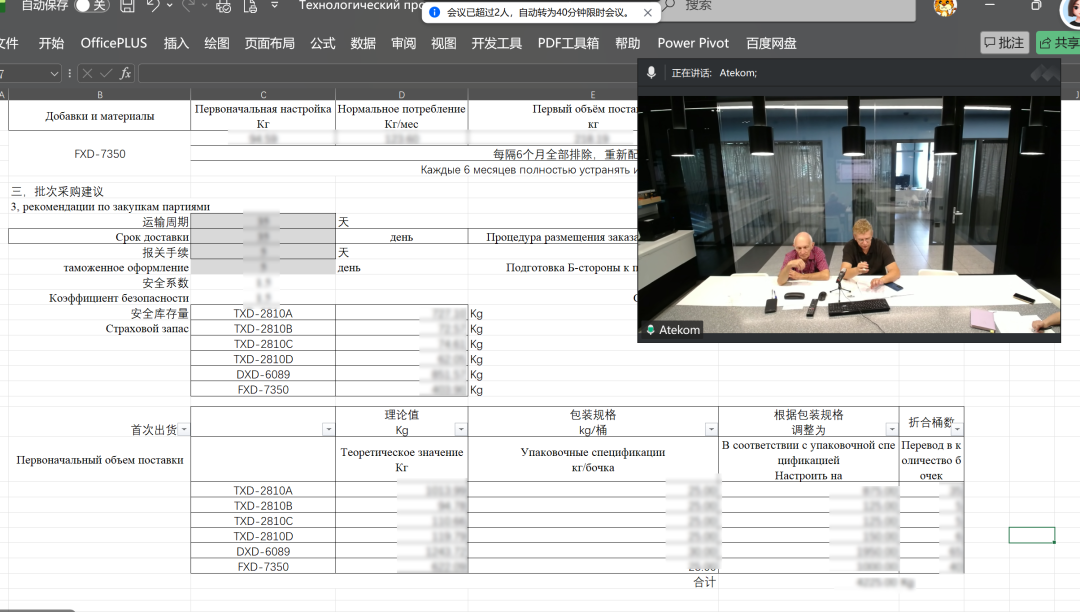Open the 页面布局 (Page Layout) tab

269,43
